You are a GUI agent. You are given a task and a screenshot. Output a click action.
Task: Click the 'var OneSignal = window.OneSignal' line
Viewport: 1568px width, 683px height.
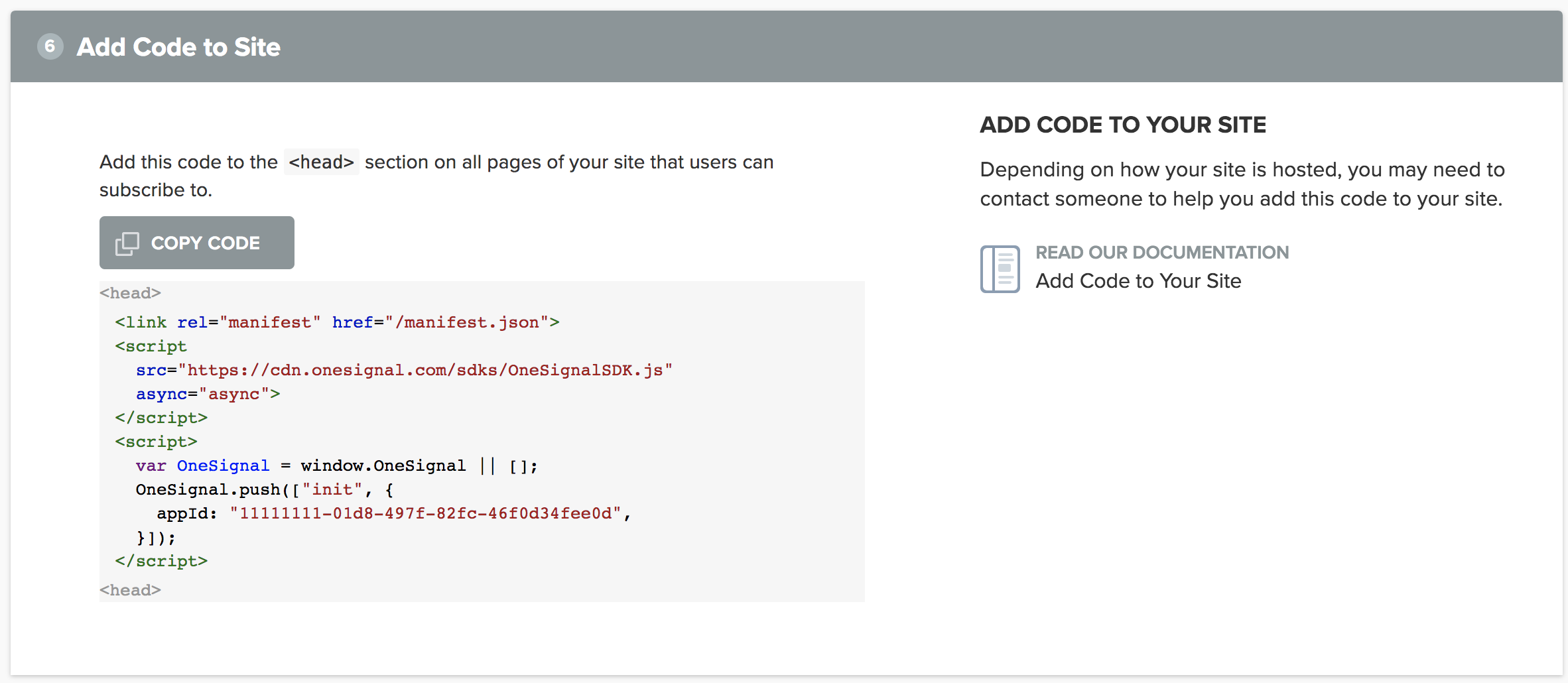point(337,466)
